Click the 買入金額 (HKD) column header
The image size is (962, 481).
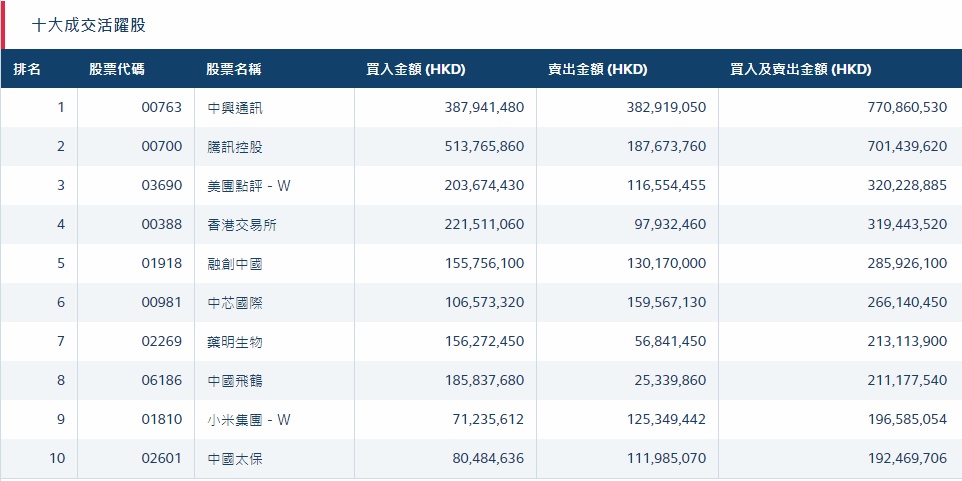tap(416, 69)
